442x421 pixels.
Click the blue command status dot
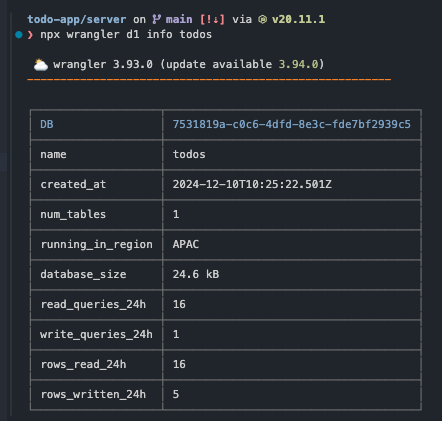point(19,34)
